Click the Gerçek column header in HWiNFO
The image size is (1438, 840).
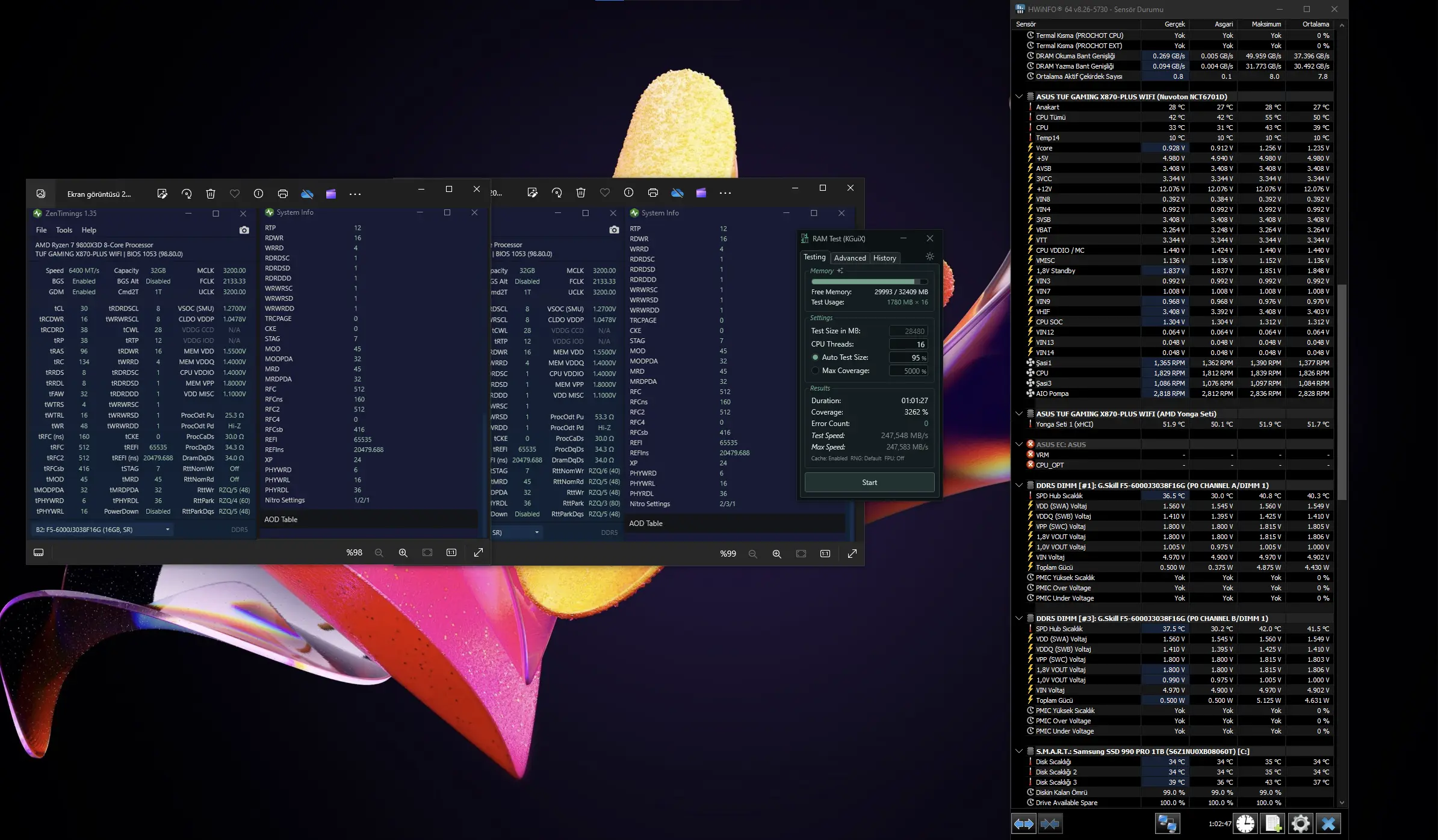pyautogui.click(x=1165, y=24)
